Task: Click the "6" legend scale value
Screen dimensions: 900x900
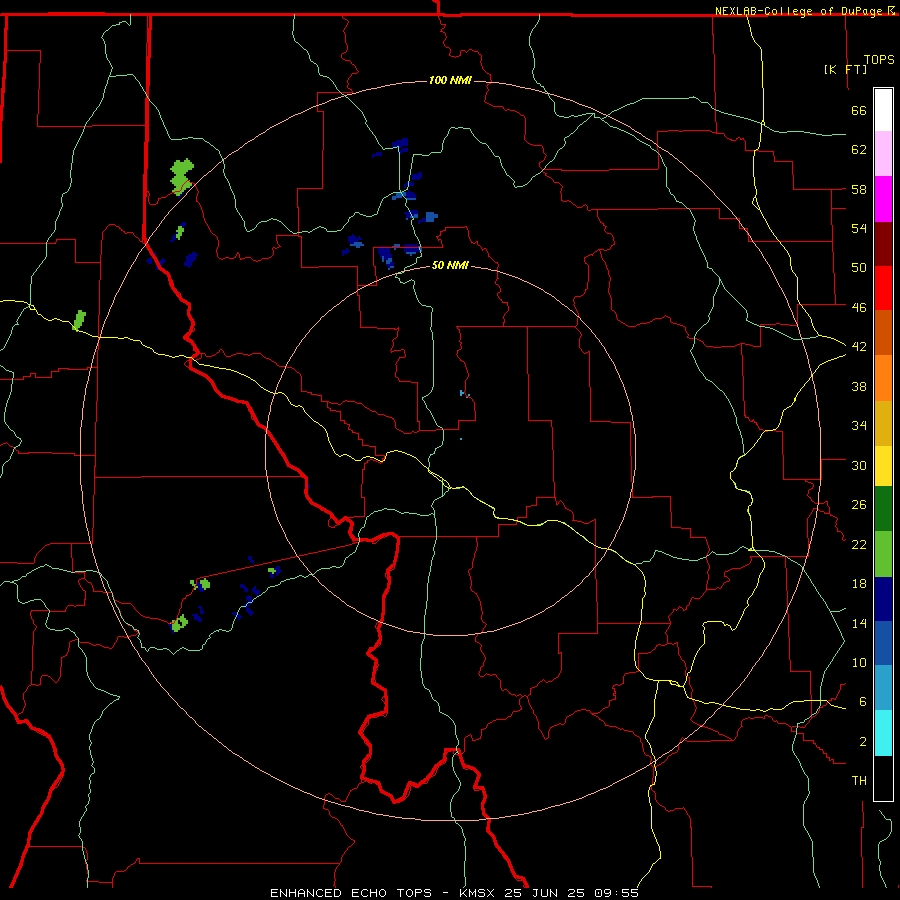Action: coord(863,702)
